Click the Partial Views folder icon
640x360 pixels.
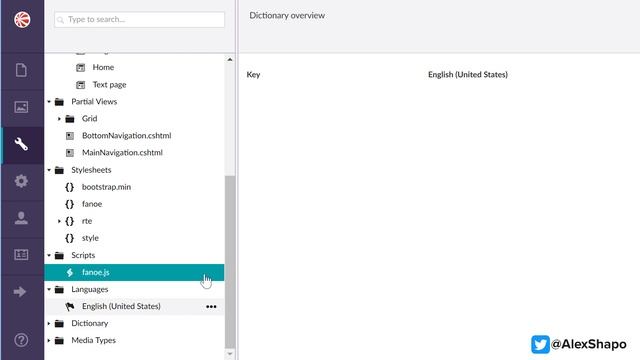(59, 102)
